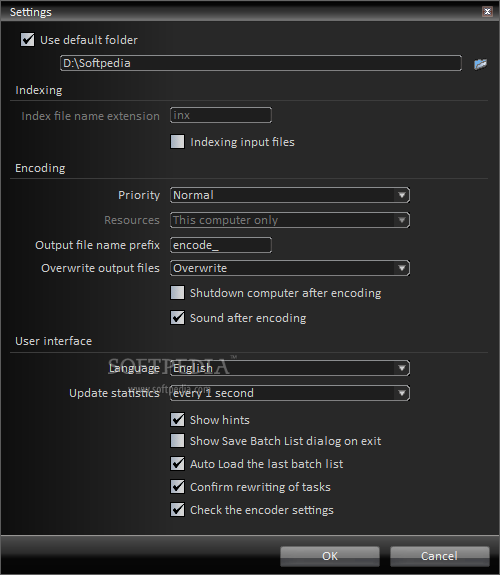Click the default folder path field
Screen dimensions: 500x575
(261, 63)
